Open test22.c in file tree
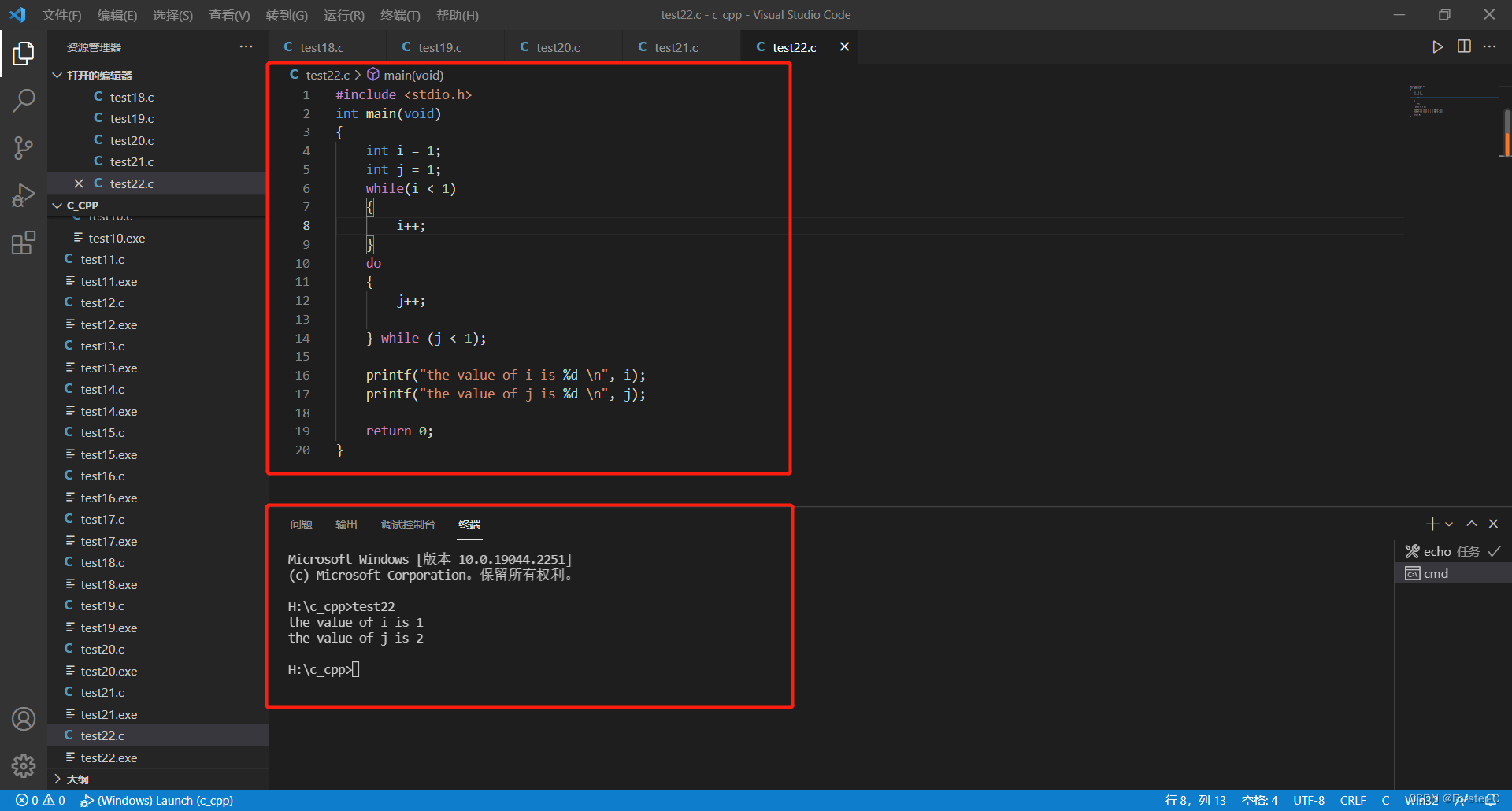 click(157, 736)
